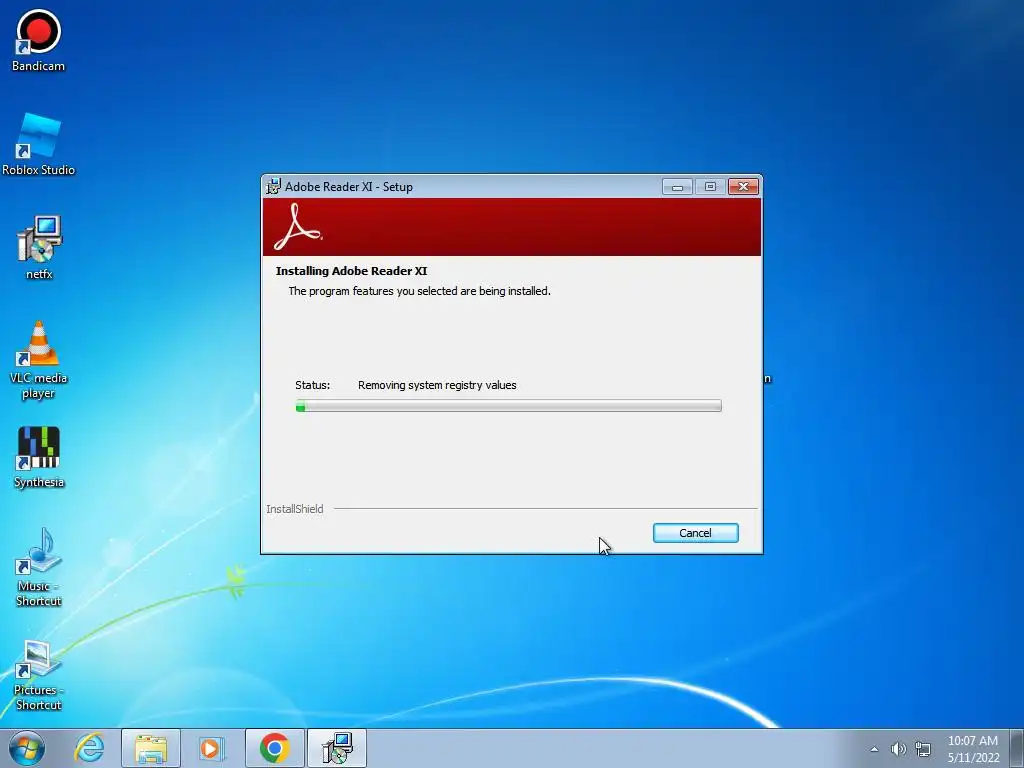This screenshot has width=1024, height=768.
Task: Click the 'Removing system registry values' status text
Action: (437, 385)
